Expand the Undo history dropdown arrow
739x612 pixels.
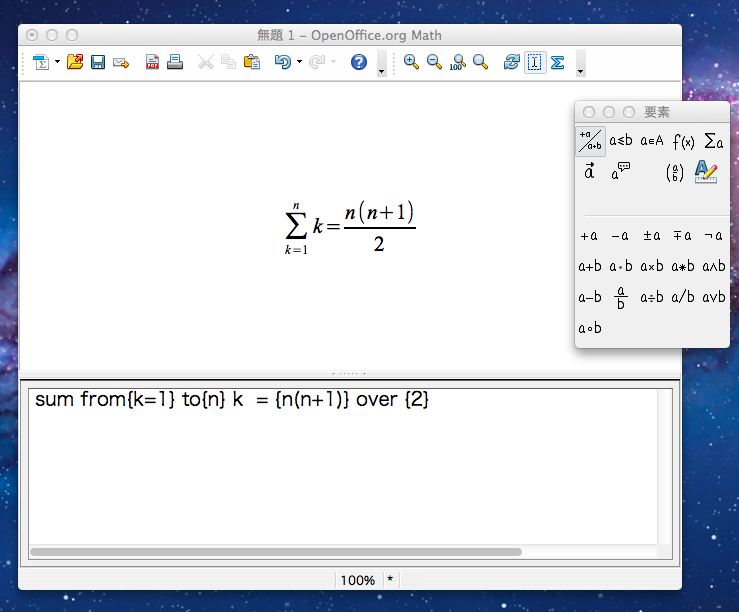[299, 62]
